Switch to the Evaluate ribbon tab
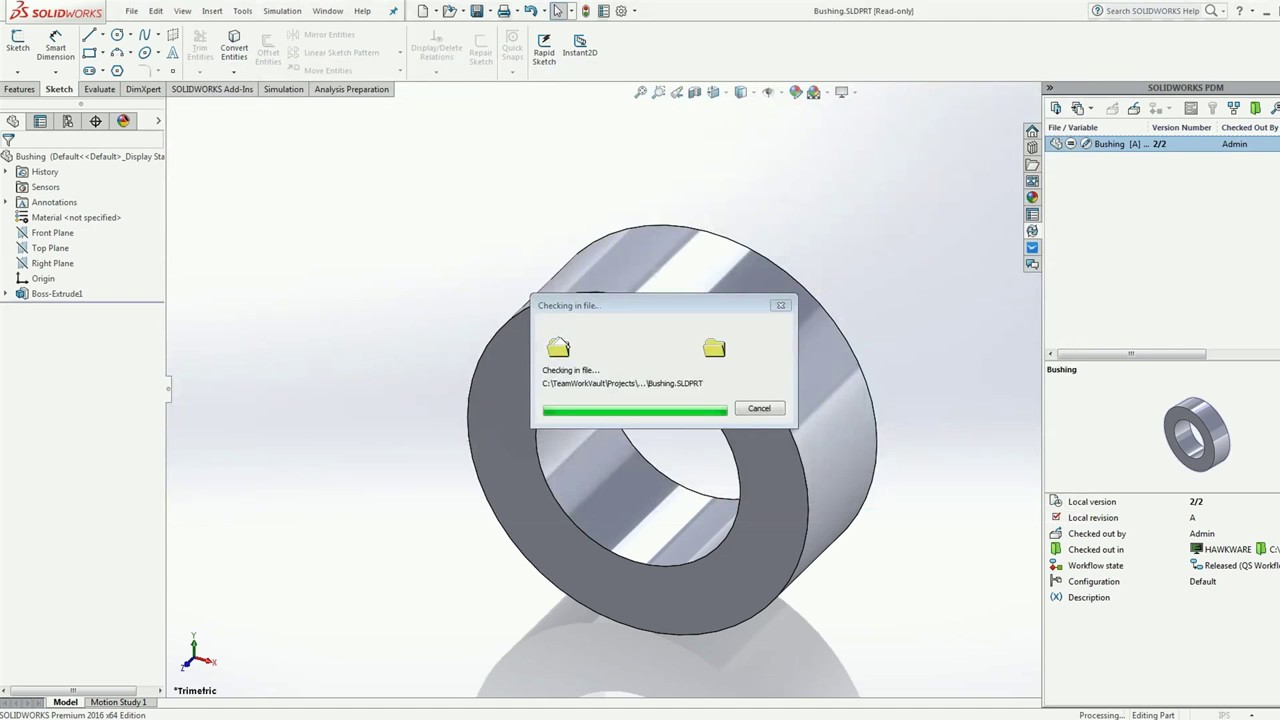Screen dimensions: 1280x720 coord(99,89)
